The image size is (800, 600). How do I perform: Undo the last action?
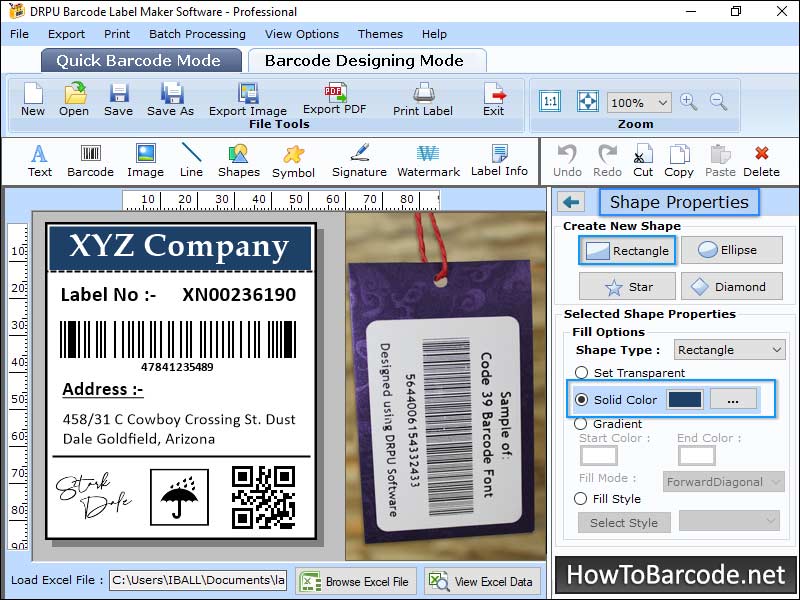pyautogui.click(x=566, y=160)
